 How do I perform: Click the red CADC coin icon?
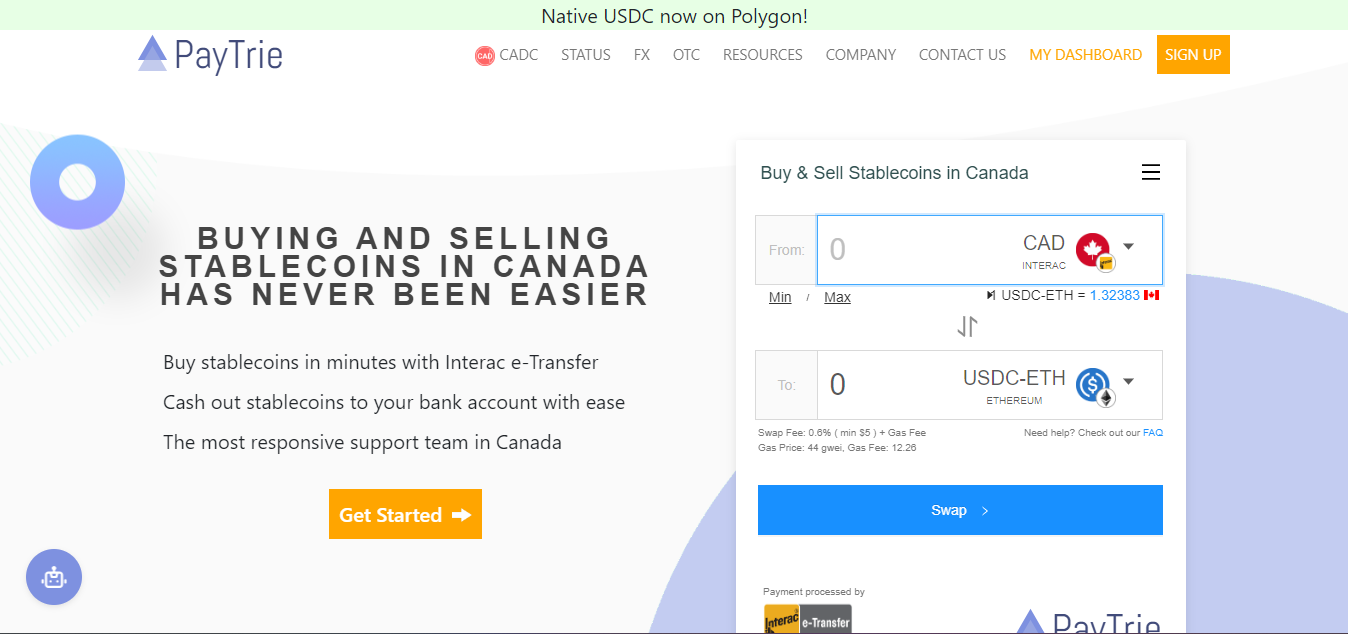[485, 56]
